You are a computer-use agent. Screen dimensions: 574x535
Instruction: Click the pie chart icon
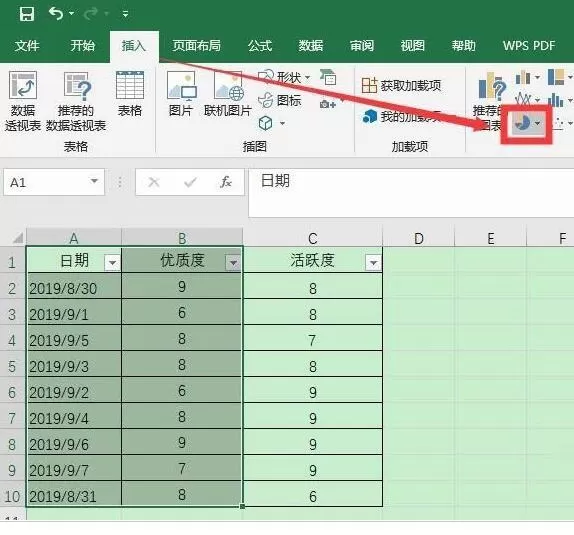click(x=522, y=123)
